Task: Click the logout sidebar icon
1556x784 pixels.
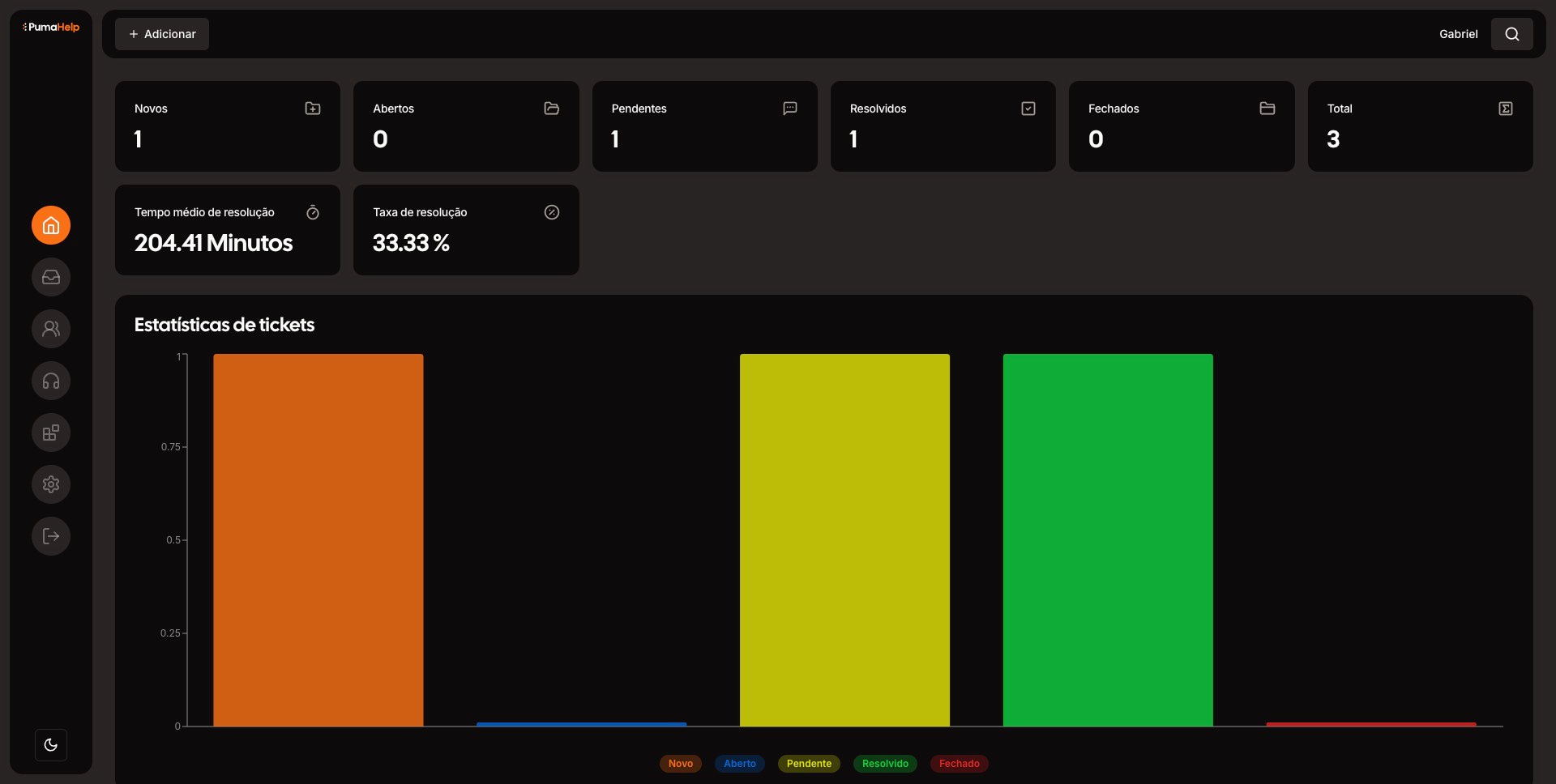Action: [51, 536]
